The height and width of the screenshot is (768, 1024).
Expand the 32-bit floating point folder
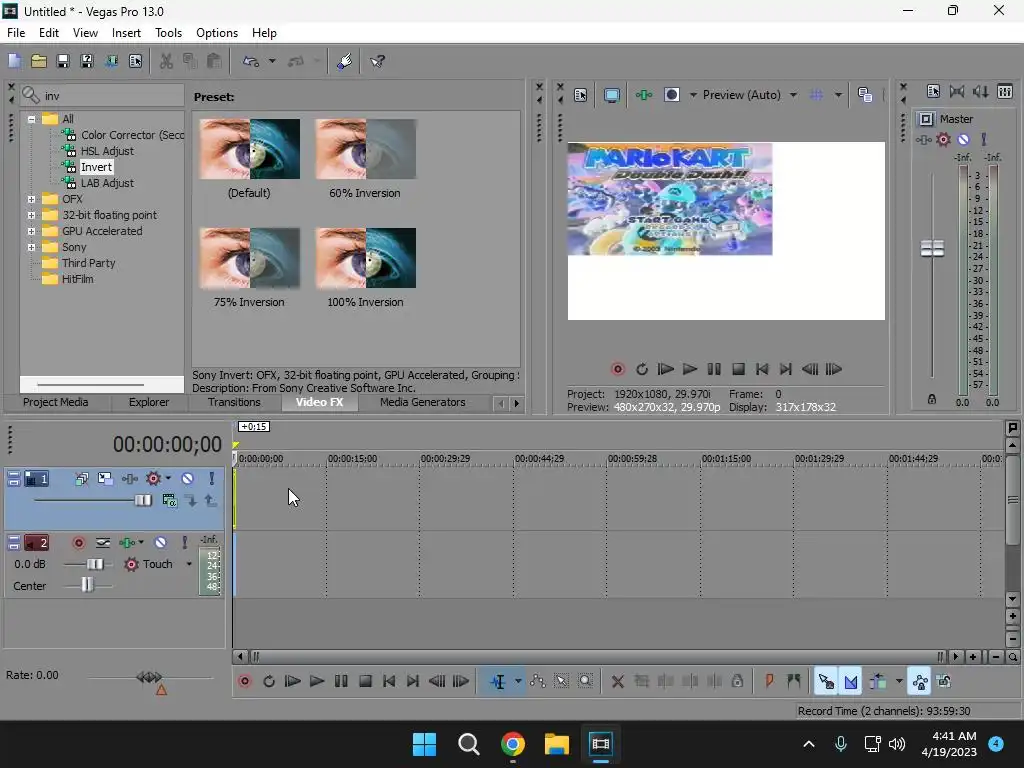31,215
